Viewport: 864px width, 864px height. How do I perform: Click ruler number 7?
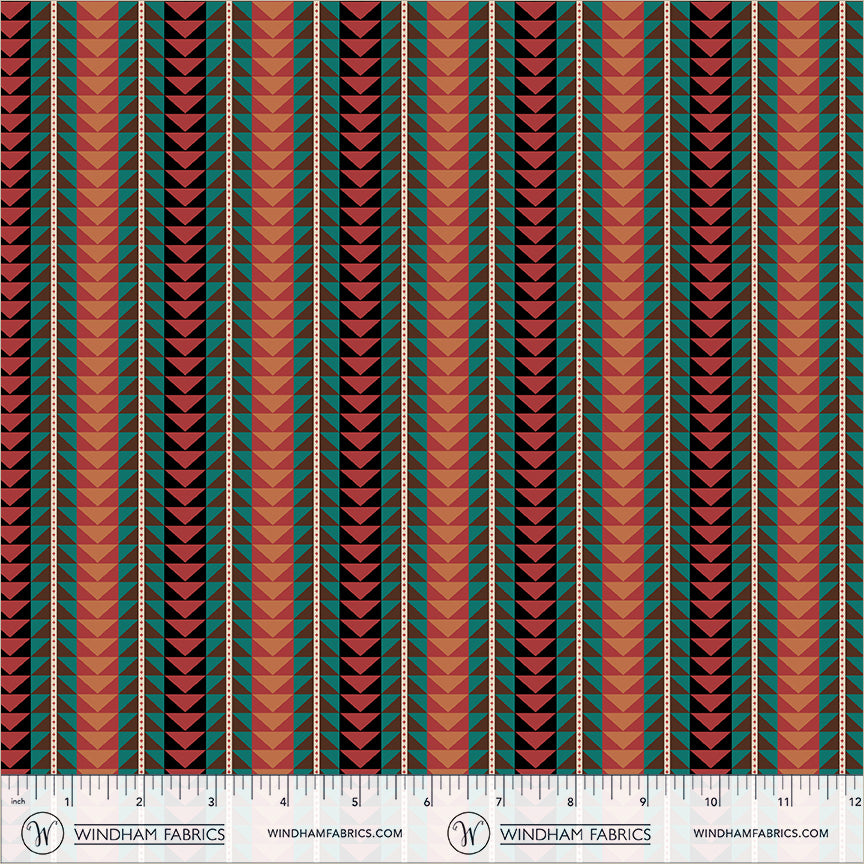pyautogui.click(x=498, y=802)
